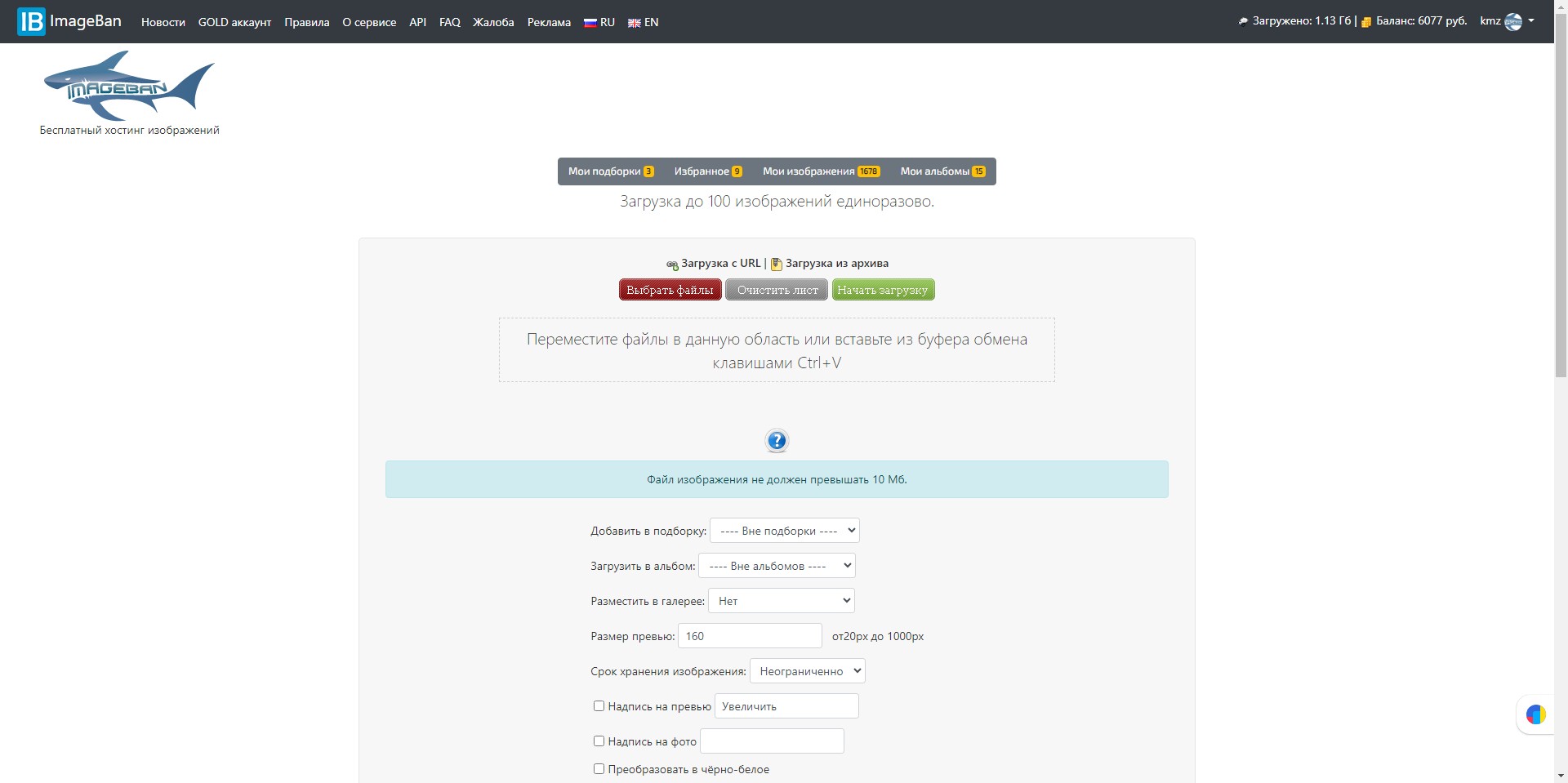This screenshot has width=1568, height=783.
Task: Open the Срок хранения изображения dropdown
Action: coord(808,671)
